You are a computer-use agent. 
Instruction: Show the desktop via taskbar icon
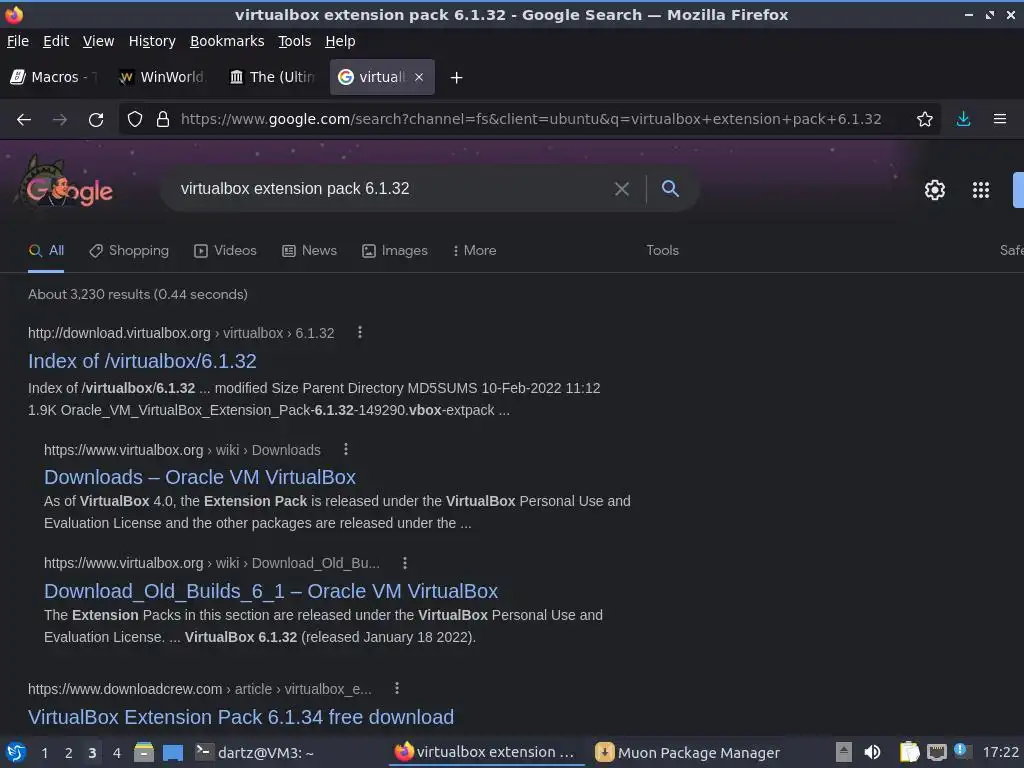[x=173, y=752]
